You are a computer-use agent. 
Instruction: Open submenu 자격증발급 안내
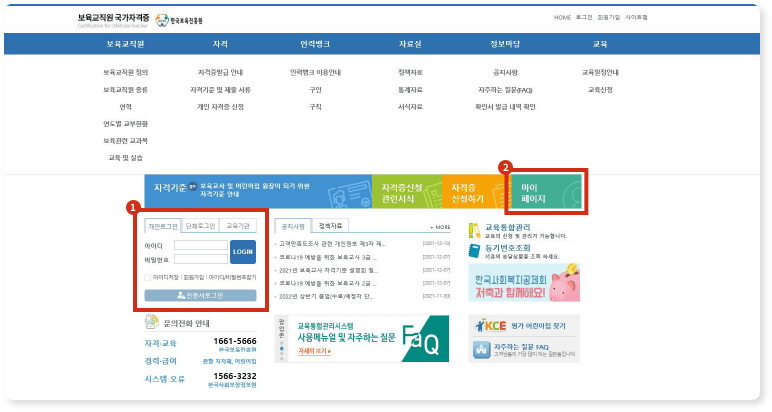(220, 72)
